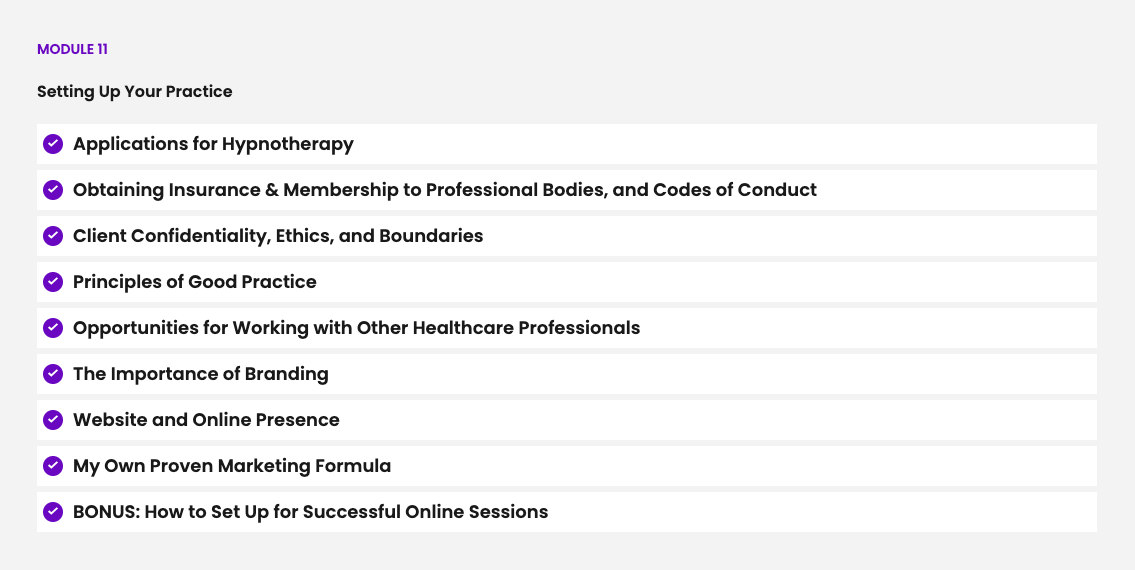Open The Importance of Branding lesson
Viewport: 1135px width, 570px height.
click(201, 374)
